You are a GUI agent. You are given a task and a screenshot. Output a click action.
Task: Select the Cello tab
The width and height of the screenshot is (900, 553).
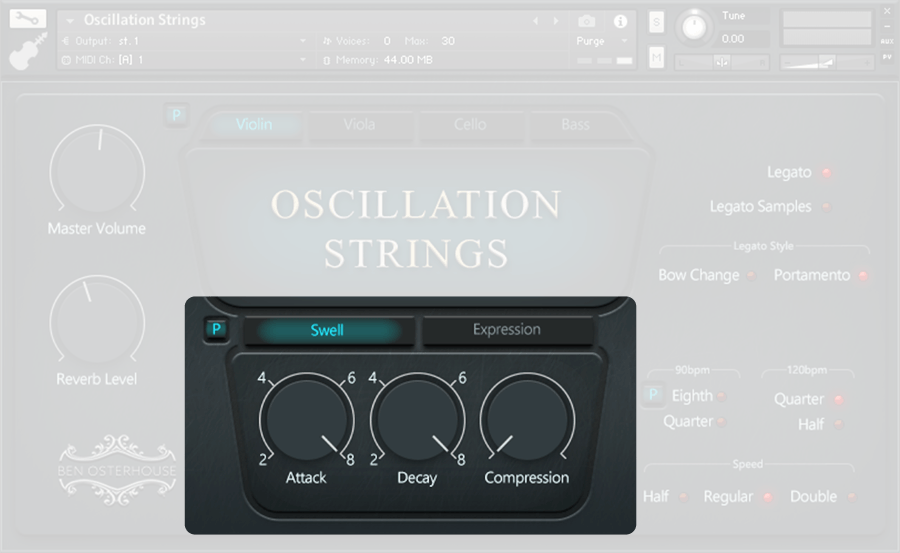[470, 125]
